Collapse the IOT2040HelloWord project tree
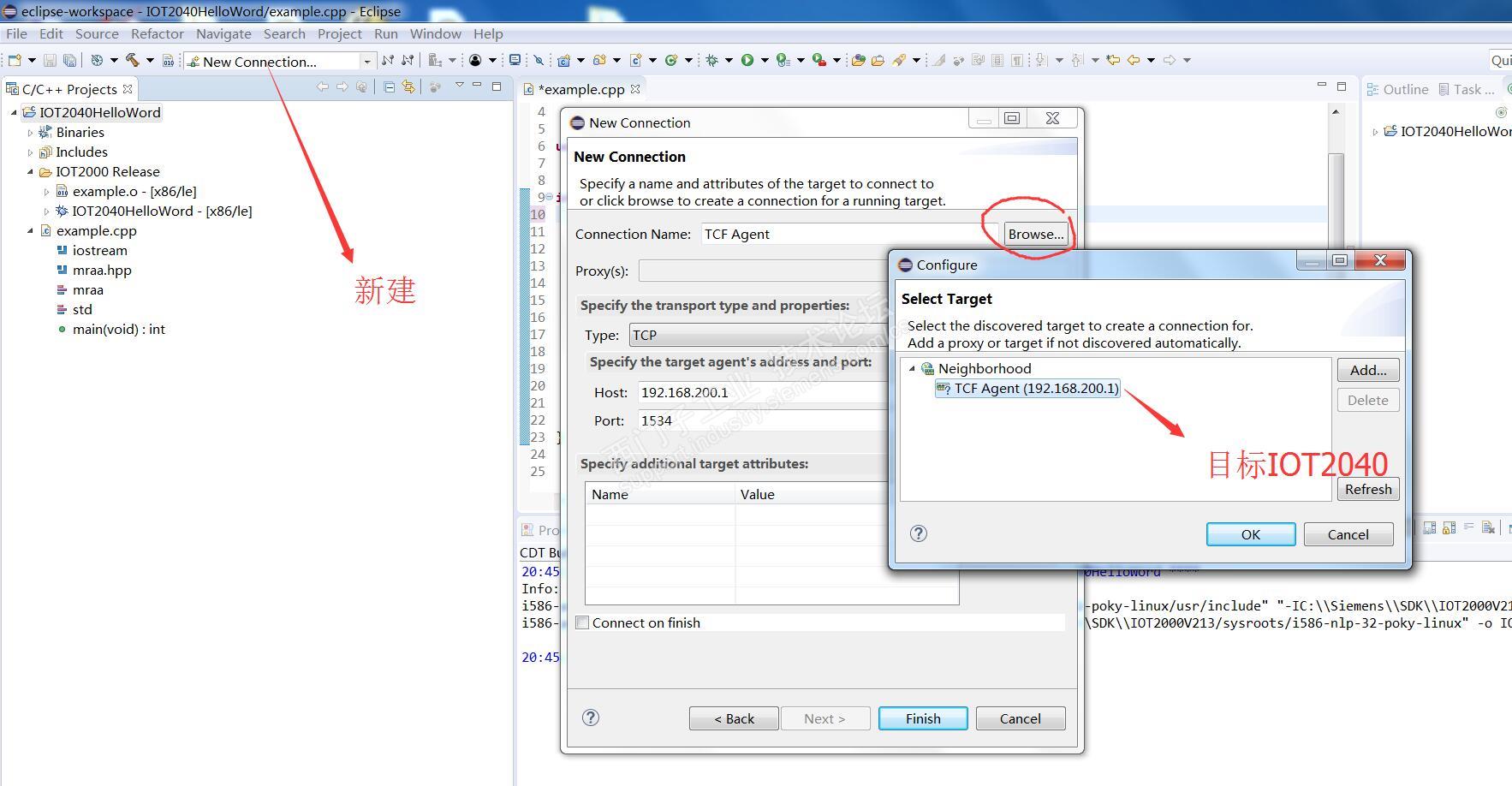 [x=14, y=112]
